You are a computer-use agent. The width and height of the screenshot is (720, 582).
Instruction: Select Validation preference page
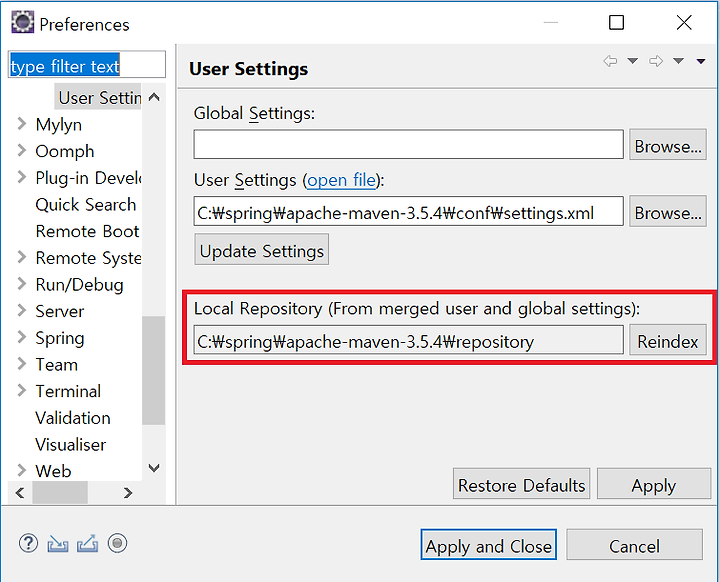pos(73,418)
